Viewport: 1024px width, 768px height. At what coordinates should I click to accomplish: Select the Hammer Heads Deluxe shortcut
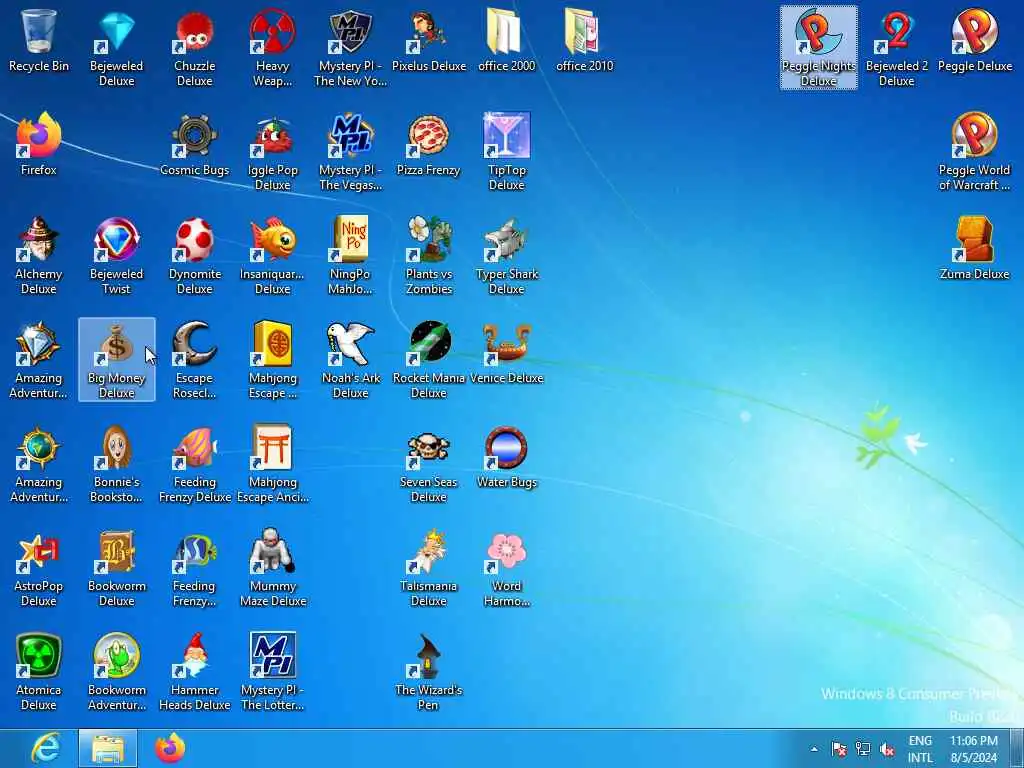click(195, 671)
